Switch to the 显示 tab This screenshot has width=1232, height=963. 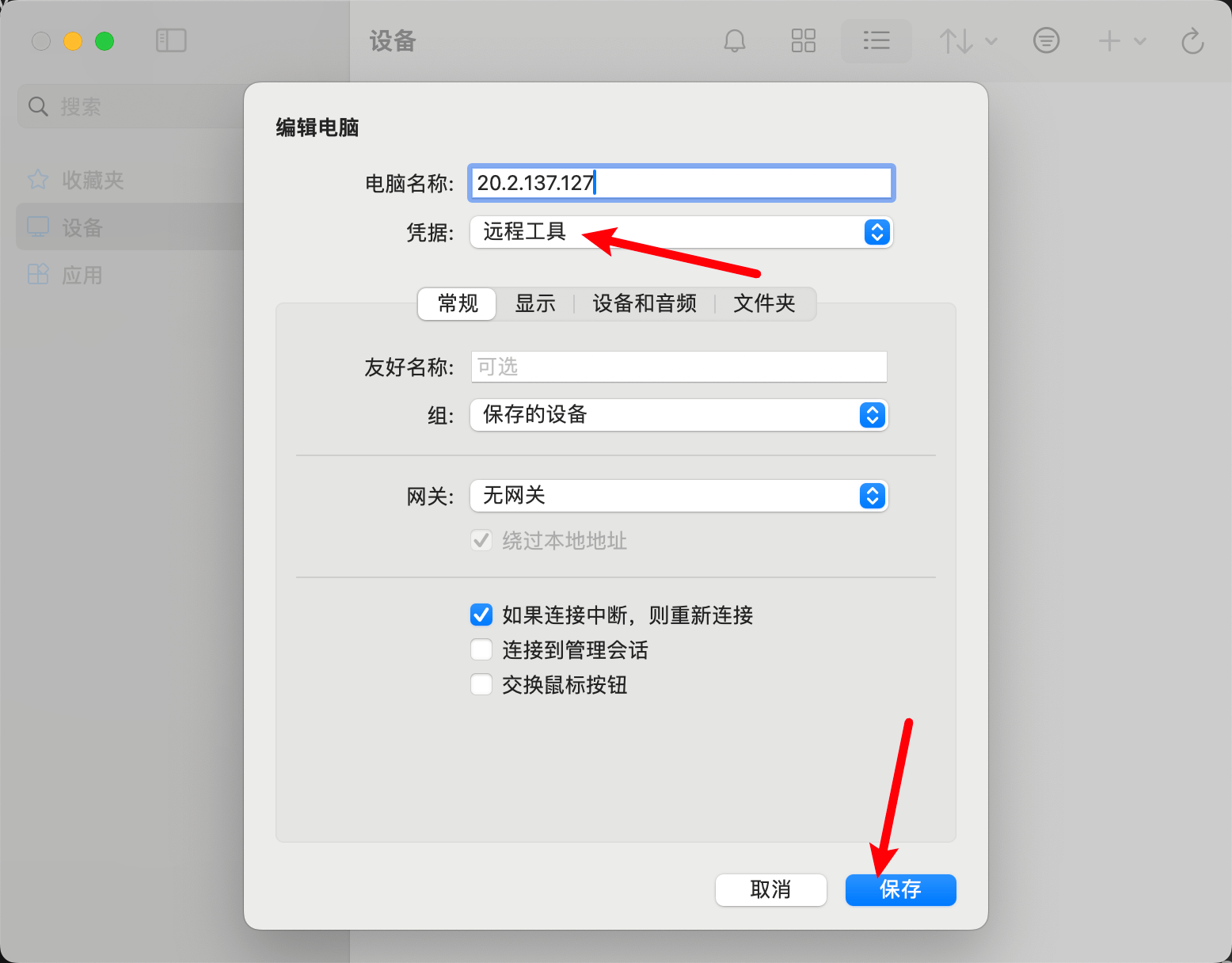click(x=535, y=303)
